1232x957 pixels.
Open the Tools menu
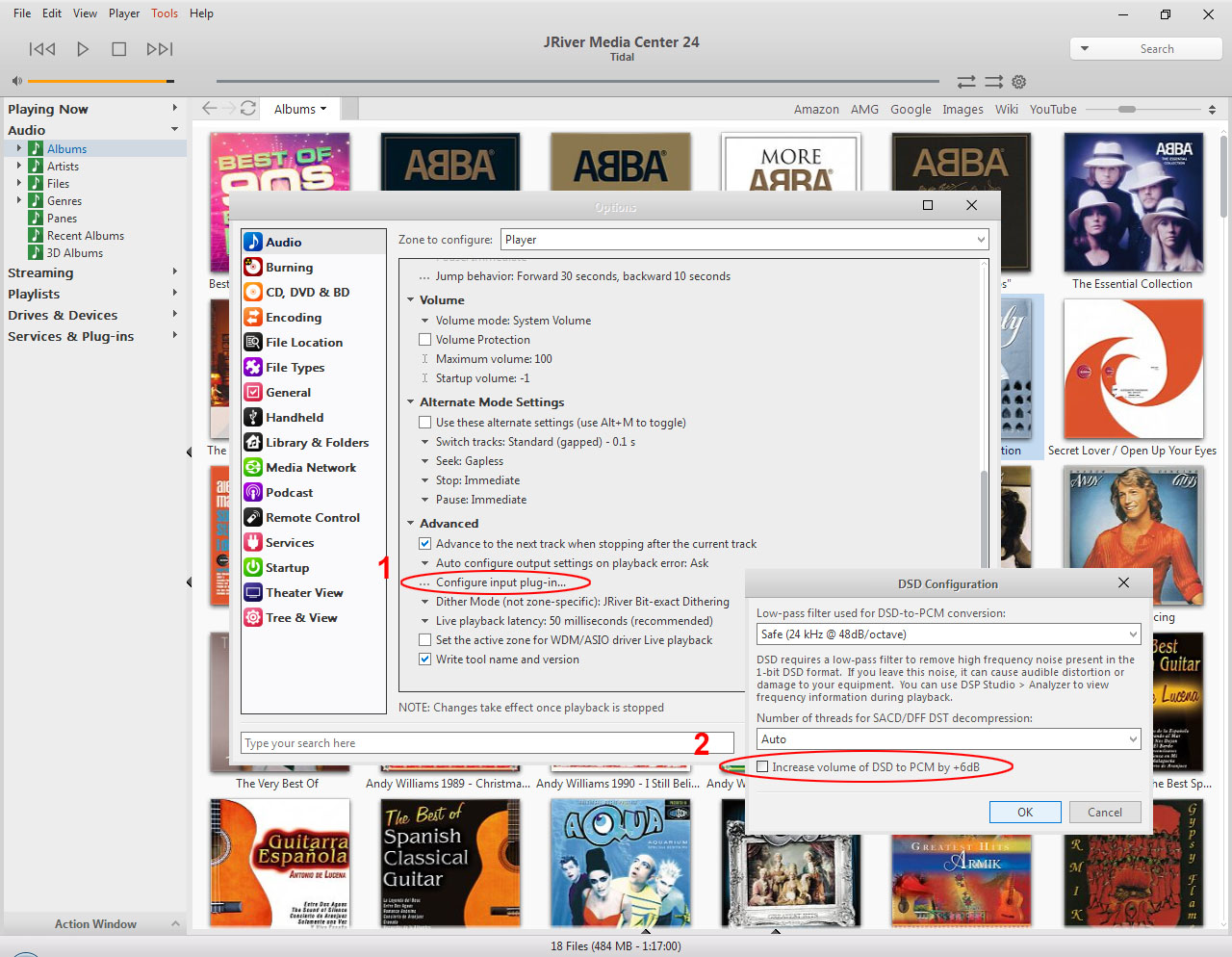165,13
